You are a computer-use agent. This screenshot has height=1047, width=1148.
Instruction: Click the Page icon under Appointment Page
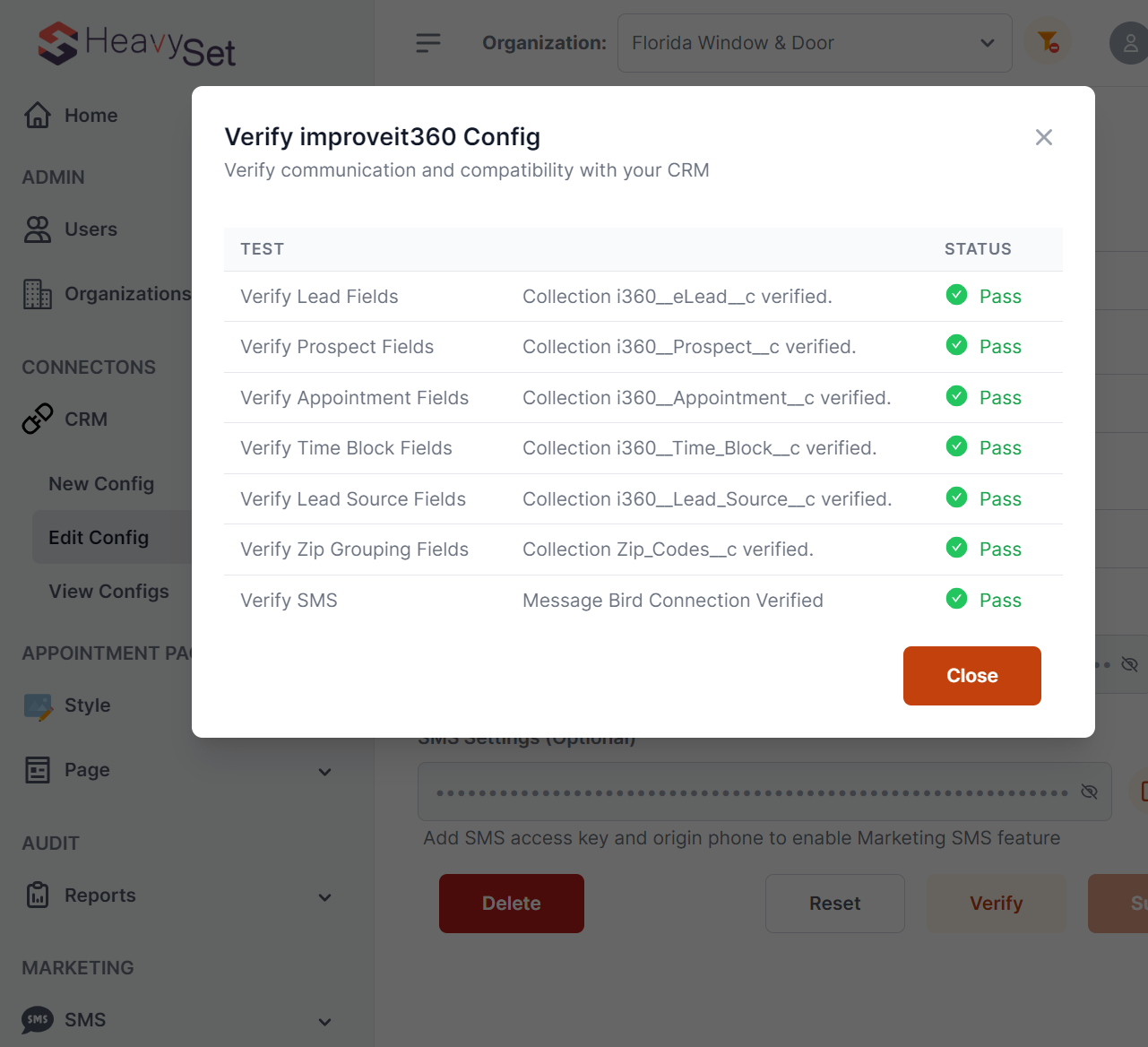click(37, 769)
